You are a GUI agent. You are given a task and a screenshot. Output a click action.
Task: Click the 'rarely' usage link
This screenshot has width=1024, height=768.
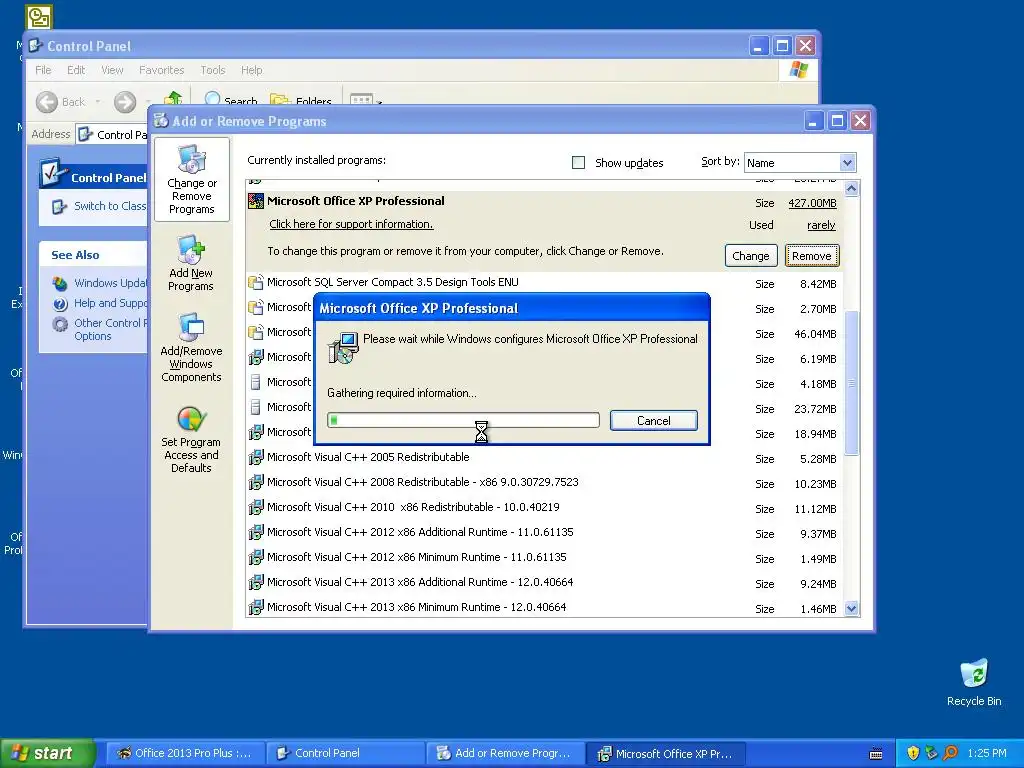822,225
